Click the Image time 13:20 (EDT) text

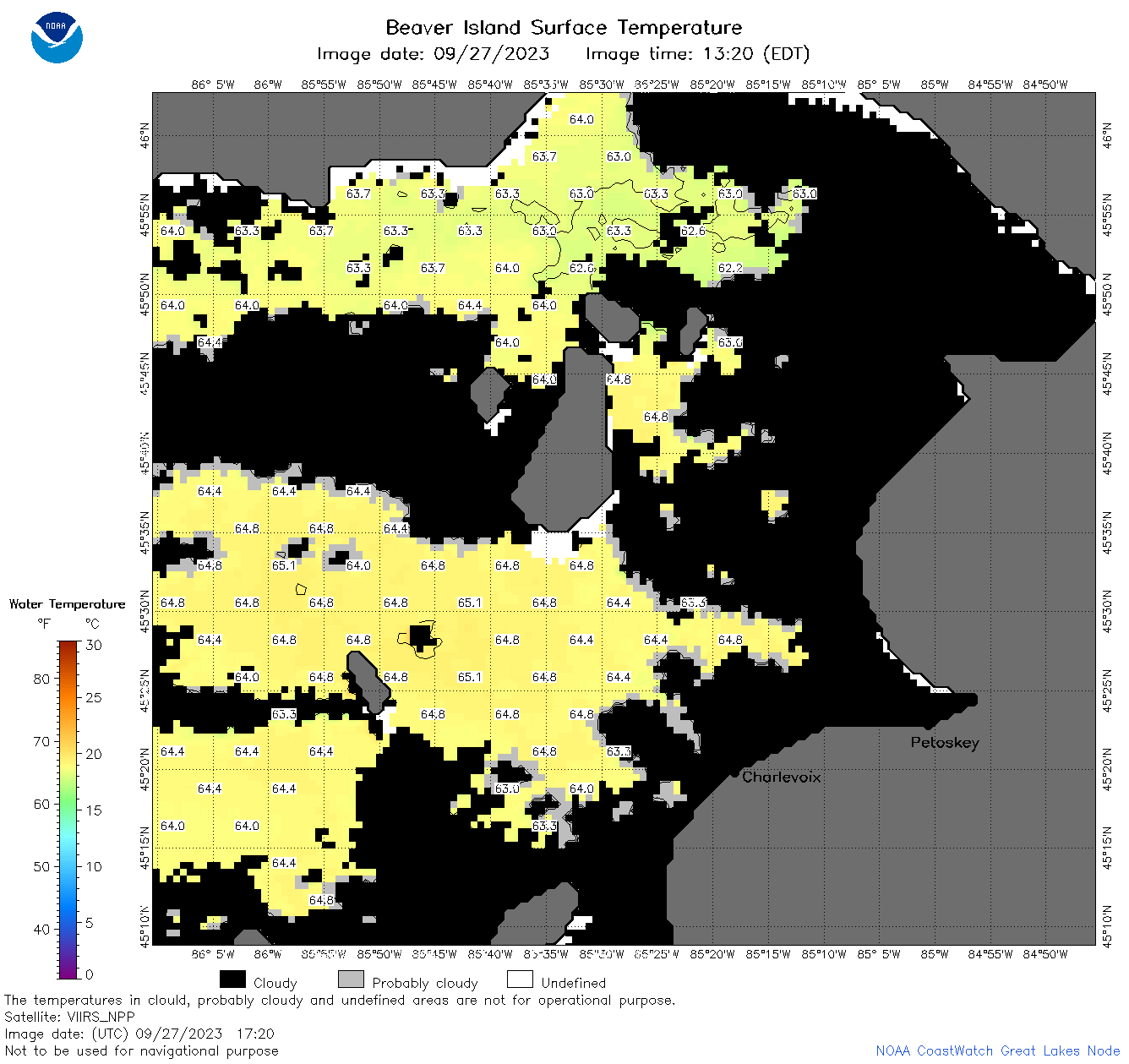point(697,54)
